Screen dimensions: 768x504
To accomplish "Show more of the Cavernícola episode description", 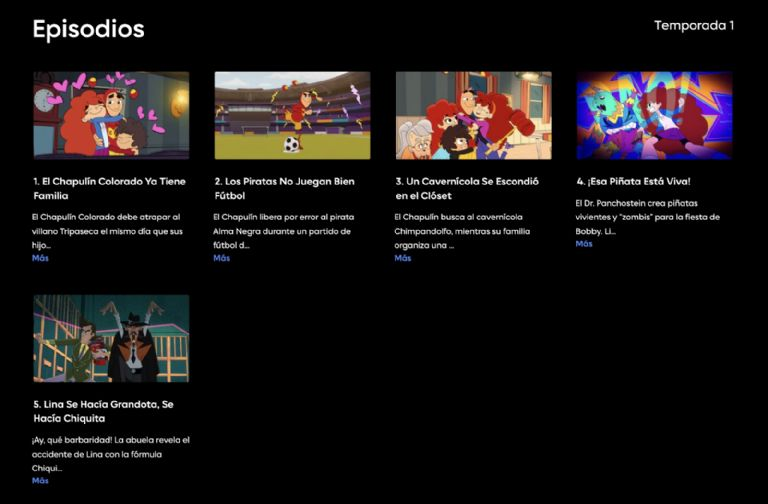I will (x=403, y=258).
